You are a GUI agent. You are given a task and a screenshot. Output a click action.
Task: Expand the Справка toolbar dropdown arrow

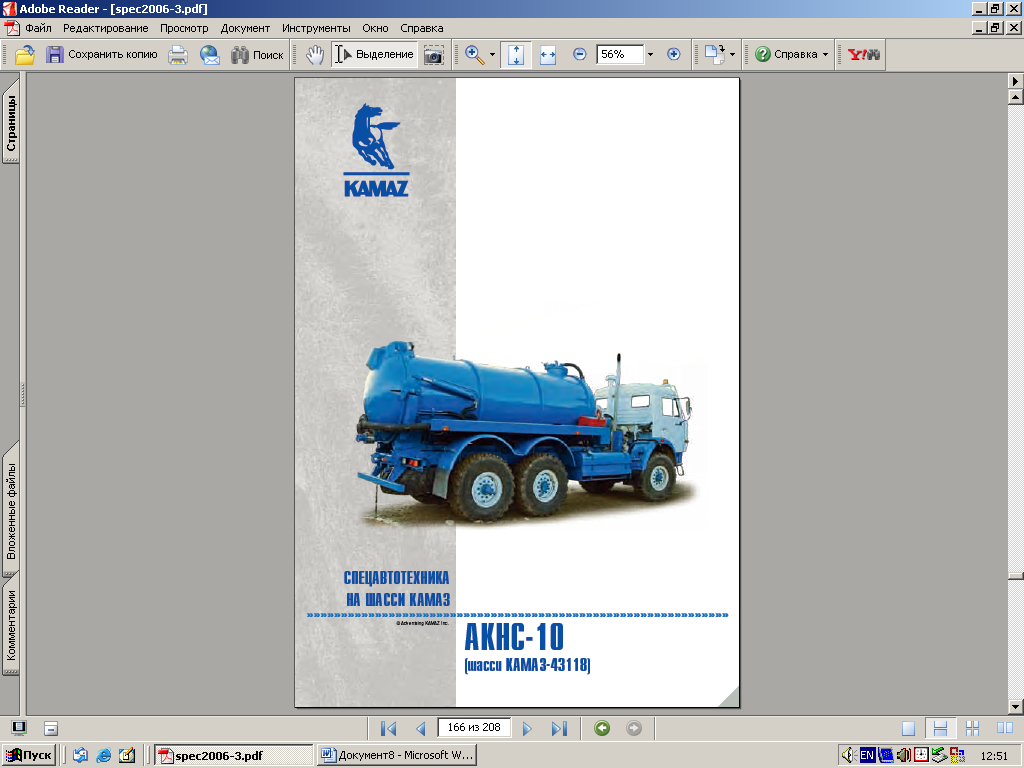click(x=825, y=55)
